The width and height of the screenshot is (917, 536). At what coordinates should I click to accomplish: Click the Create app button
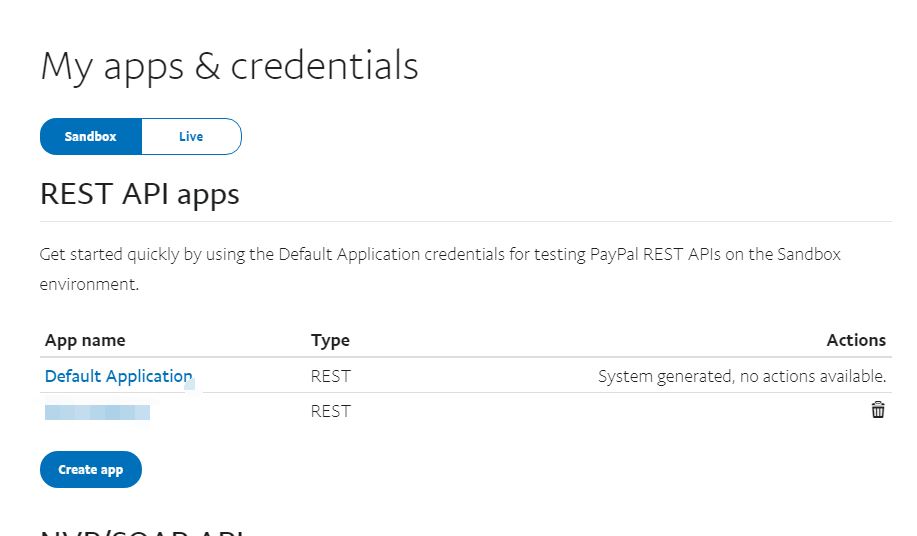[x=91, y=469]
